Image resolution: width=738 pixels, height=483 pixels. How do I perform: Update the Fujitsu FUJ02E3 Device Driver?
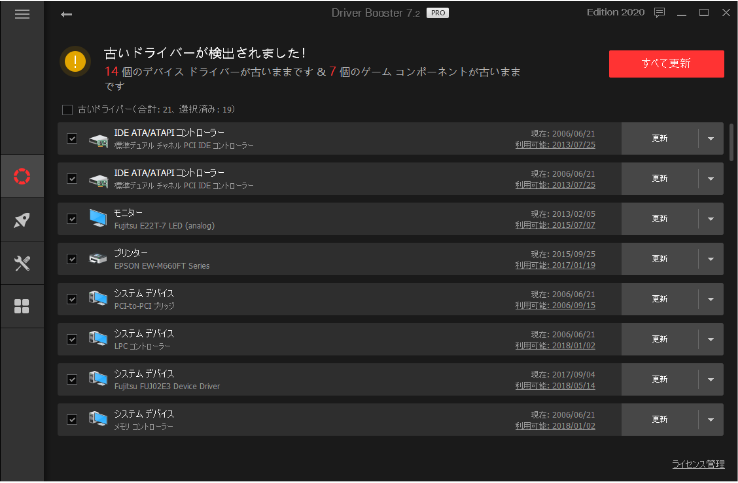(659, 379)
